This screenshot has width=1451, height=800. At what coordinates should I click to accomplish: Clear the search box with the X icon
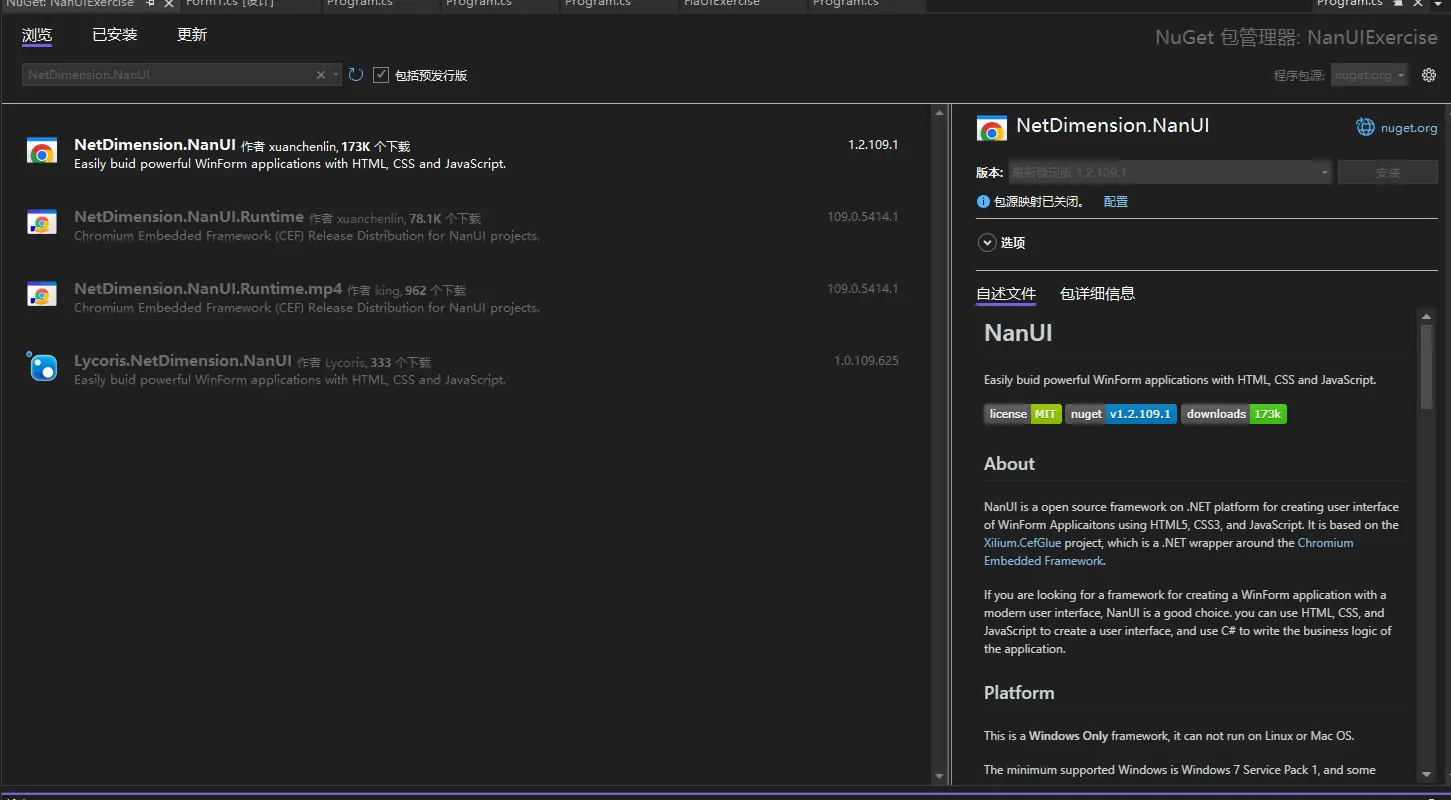coord(321,75)
